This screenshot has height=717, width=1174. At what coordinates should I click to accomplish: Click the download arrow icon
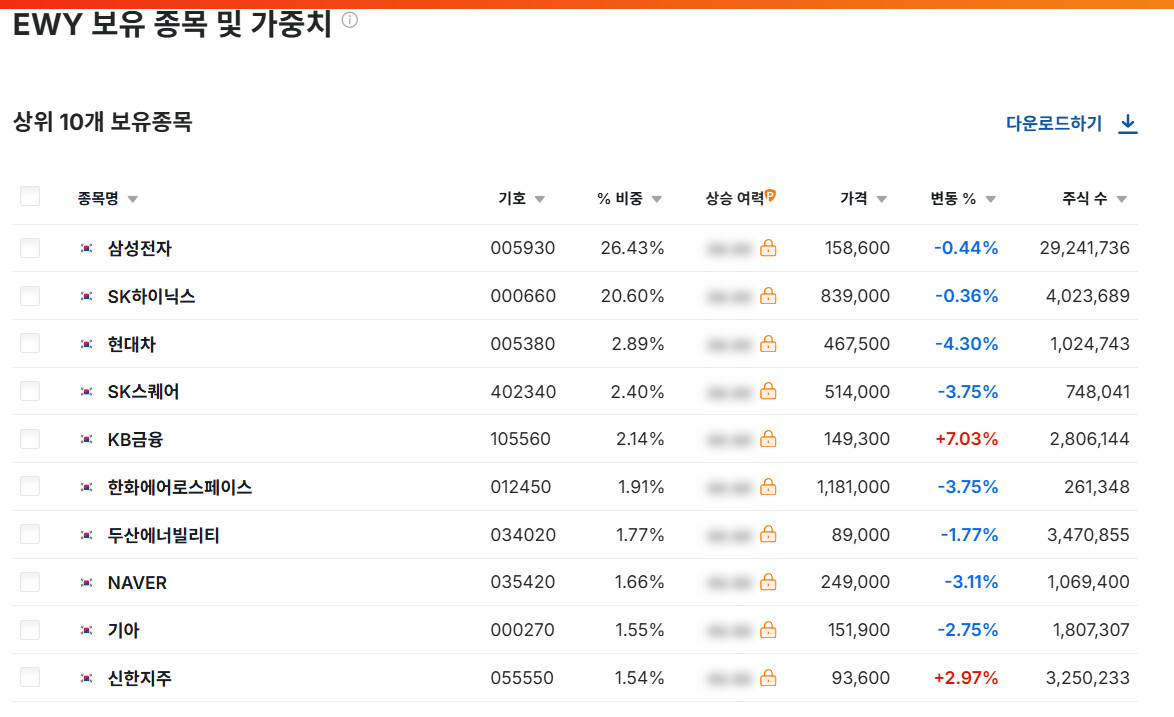point(1128,124)
